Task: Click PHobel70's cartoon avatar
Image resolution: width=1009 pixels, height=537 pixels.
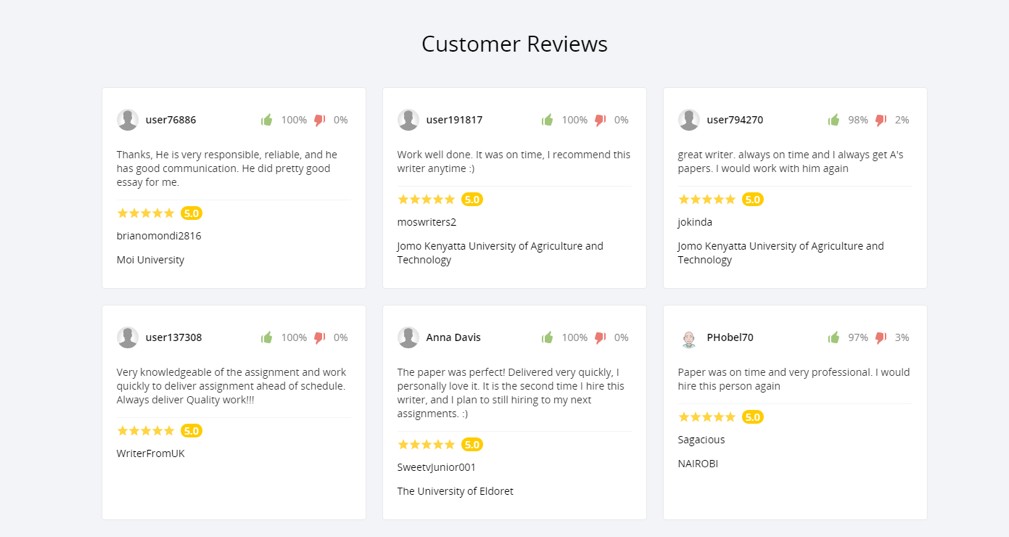Action: point(689,338)
